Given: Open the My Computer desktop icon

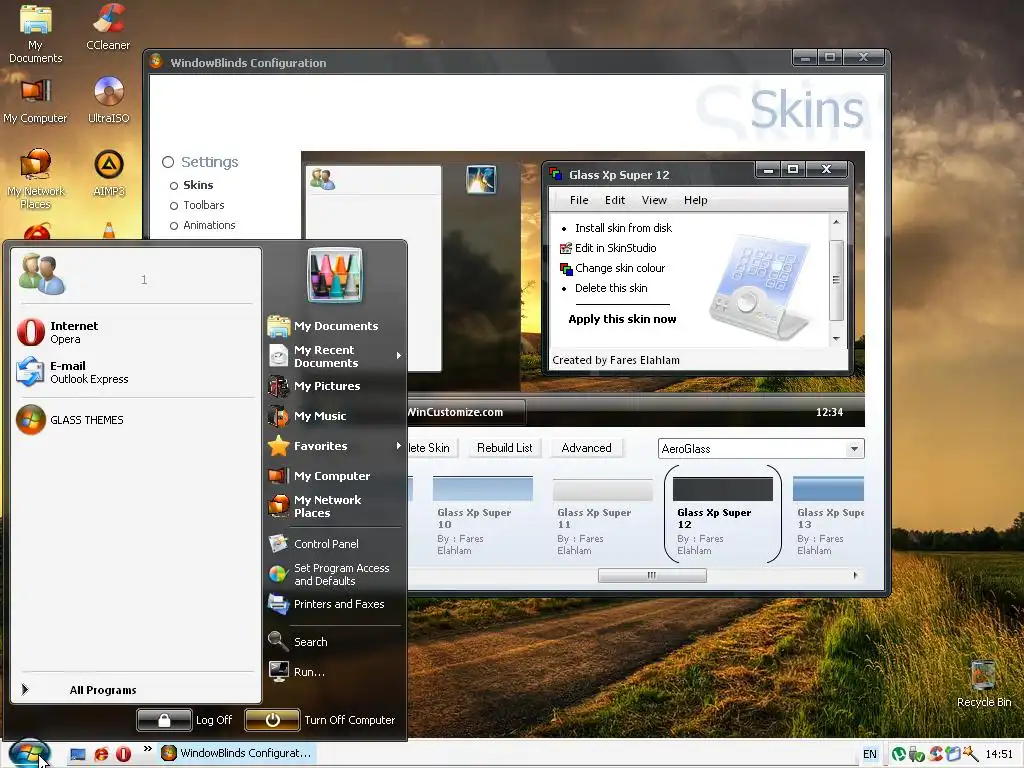Looking at the screenshot, I should (35, 101).
